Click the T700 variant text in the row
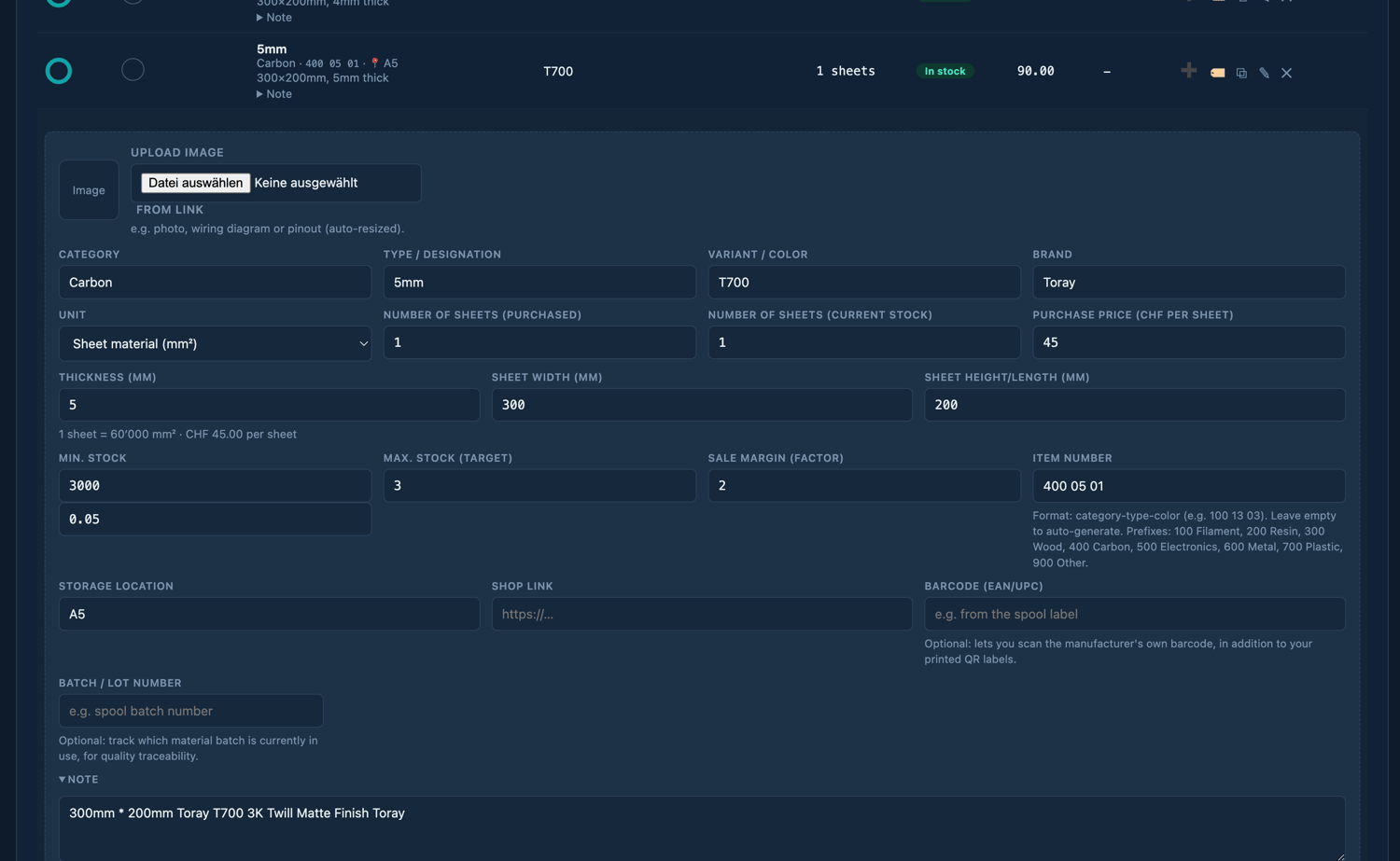 tap(558, 71)
